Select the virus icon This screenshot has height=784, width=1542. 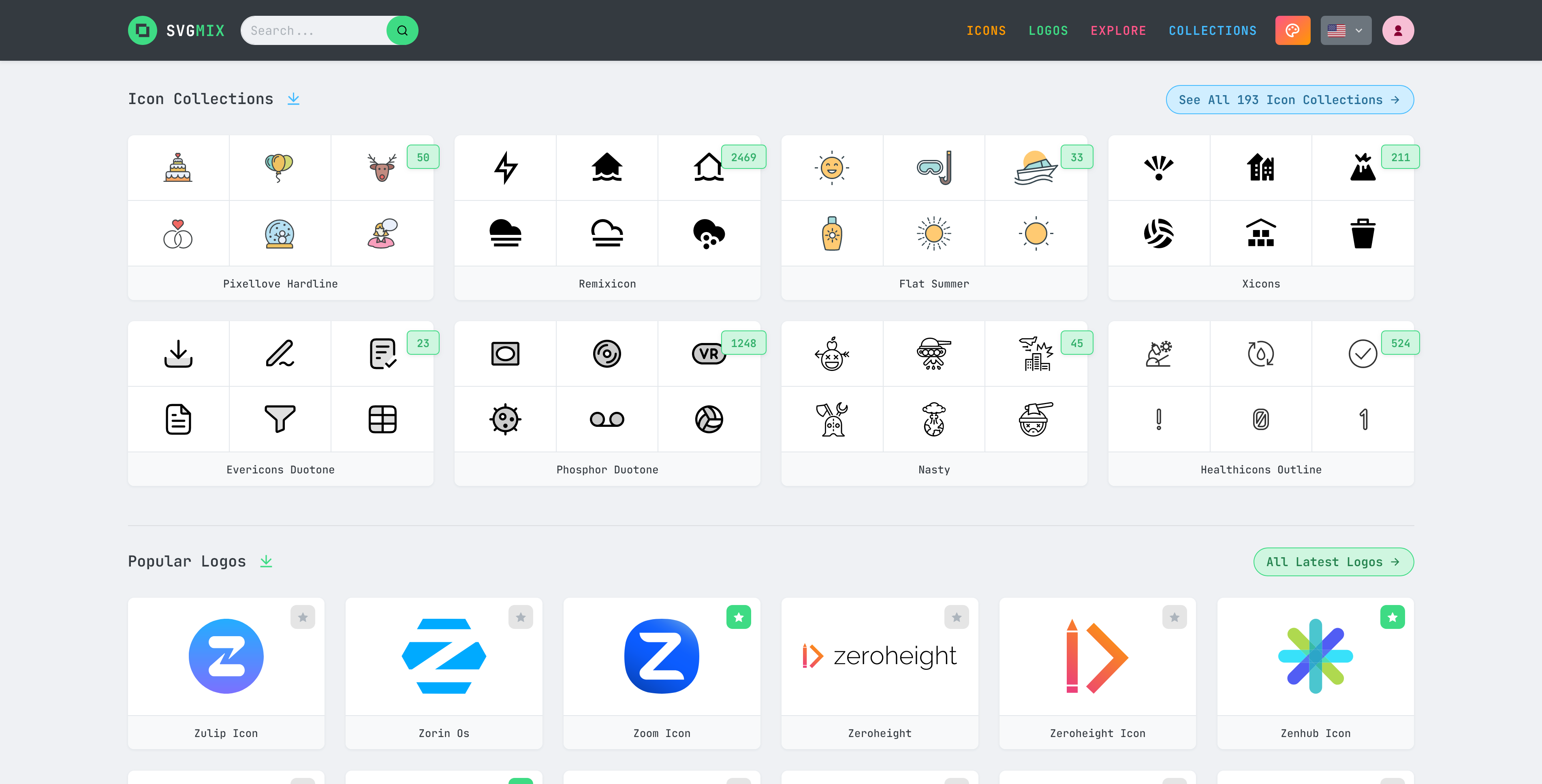pos(505,419)
